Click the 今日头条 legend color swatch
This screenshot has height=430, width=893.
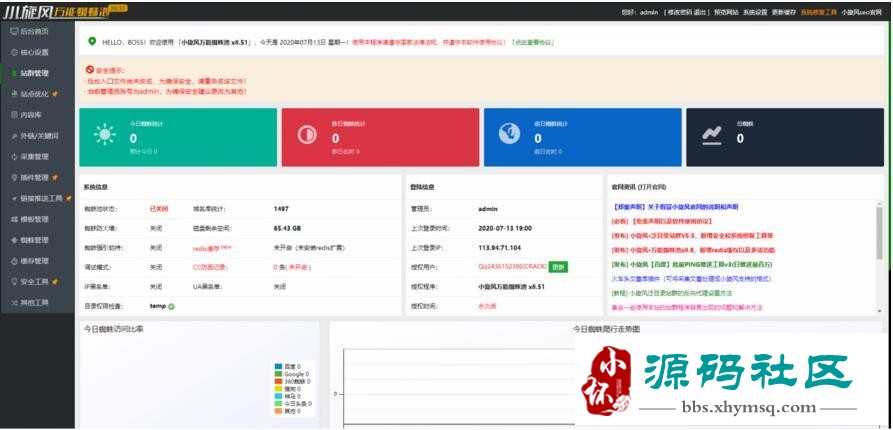click(x=278, y=403)
